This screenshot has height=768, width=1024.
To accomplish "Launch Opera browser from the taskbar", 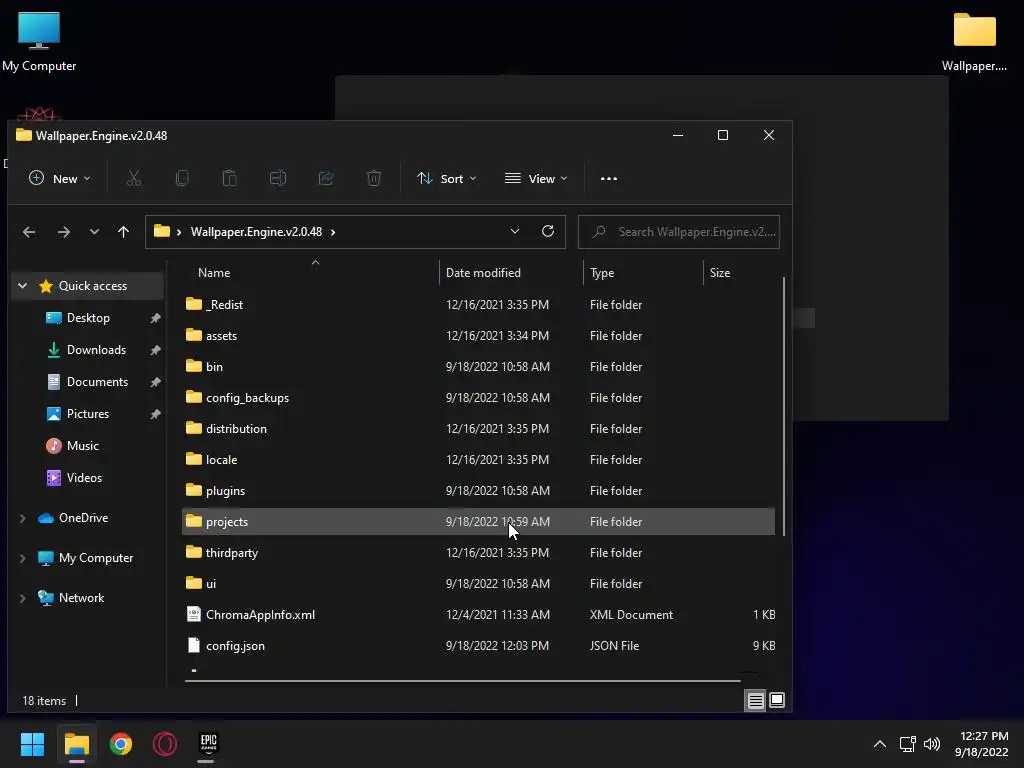I will [x=165, y=744].
